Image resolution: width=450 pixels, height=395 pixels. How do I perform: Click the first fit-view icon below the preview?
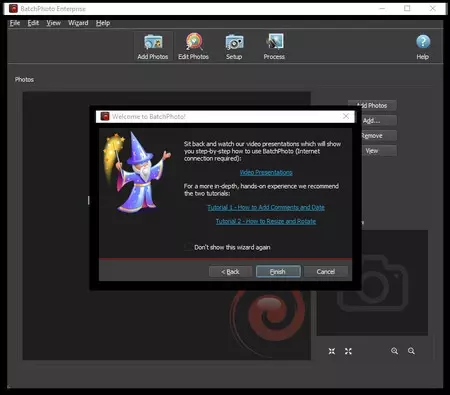click(332, 351)
